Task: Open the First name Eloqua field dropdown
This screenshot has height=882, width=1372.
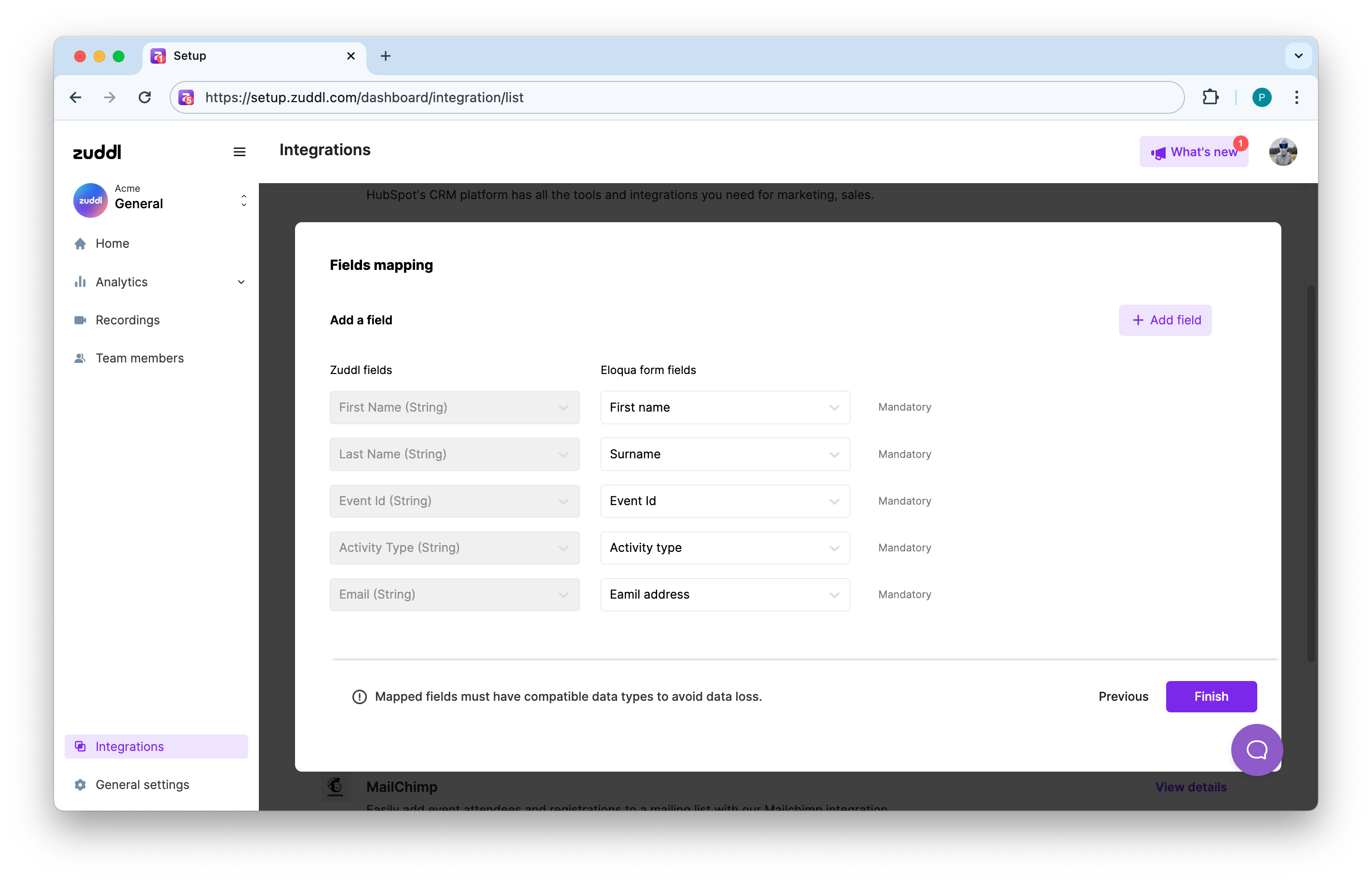Action: point(725,407)
